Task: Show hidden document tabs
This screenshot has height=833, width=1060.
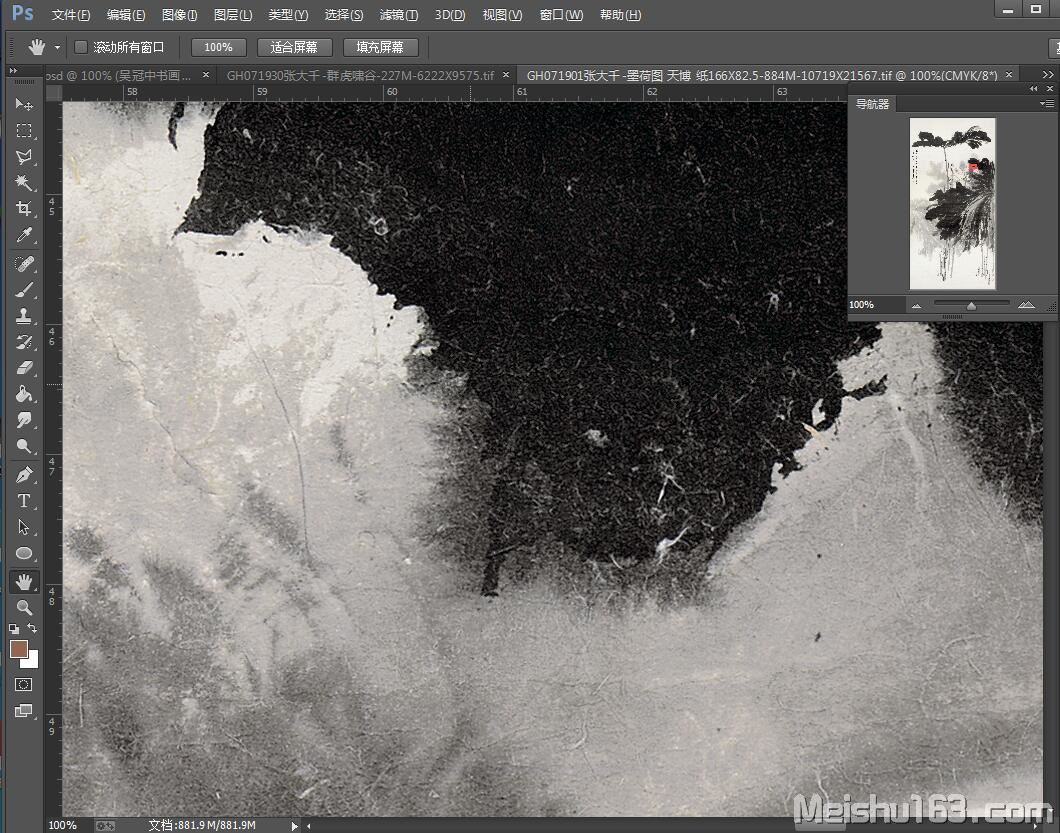Action: coord(1047,75)
